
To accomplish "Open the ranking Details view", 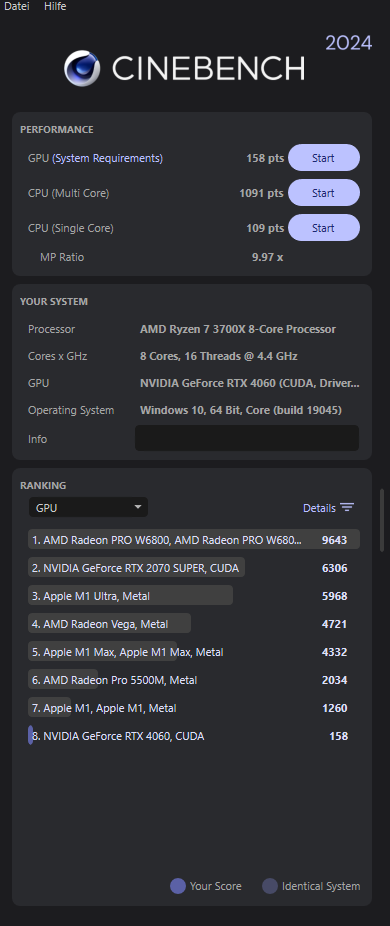I will 319,508.
